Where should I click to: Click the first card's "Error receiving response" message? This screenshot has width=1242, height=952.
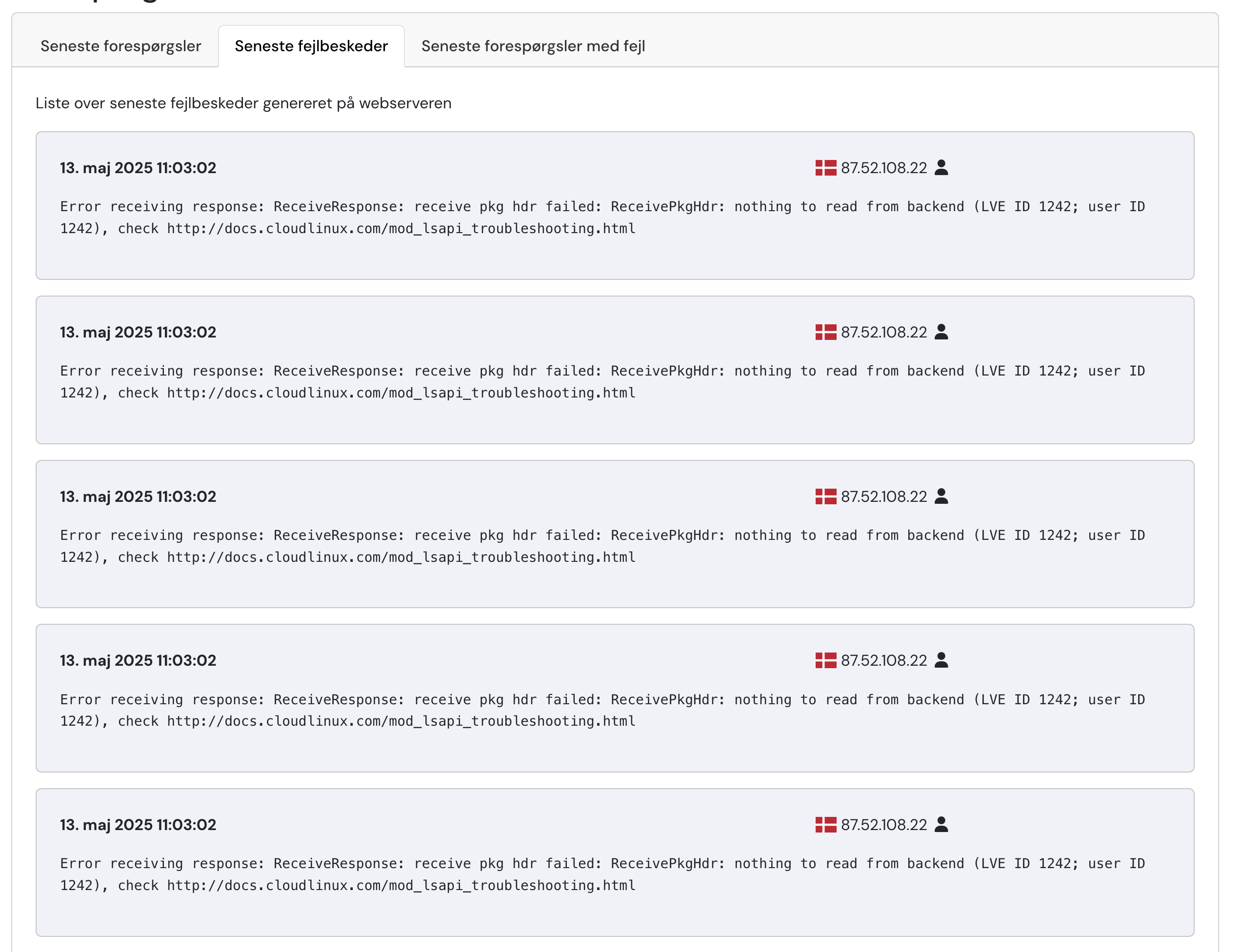click(602, 218)
